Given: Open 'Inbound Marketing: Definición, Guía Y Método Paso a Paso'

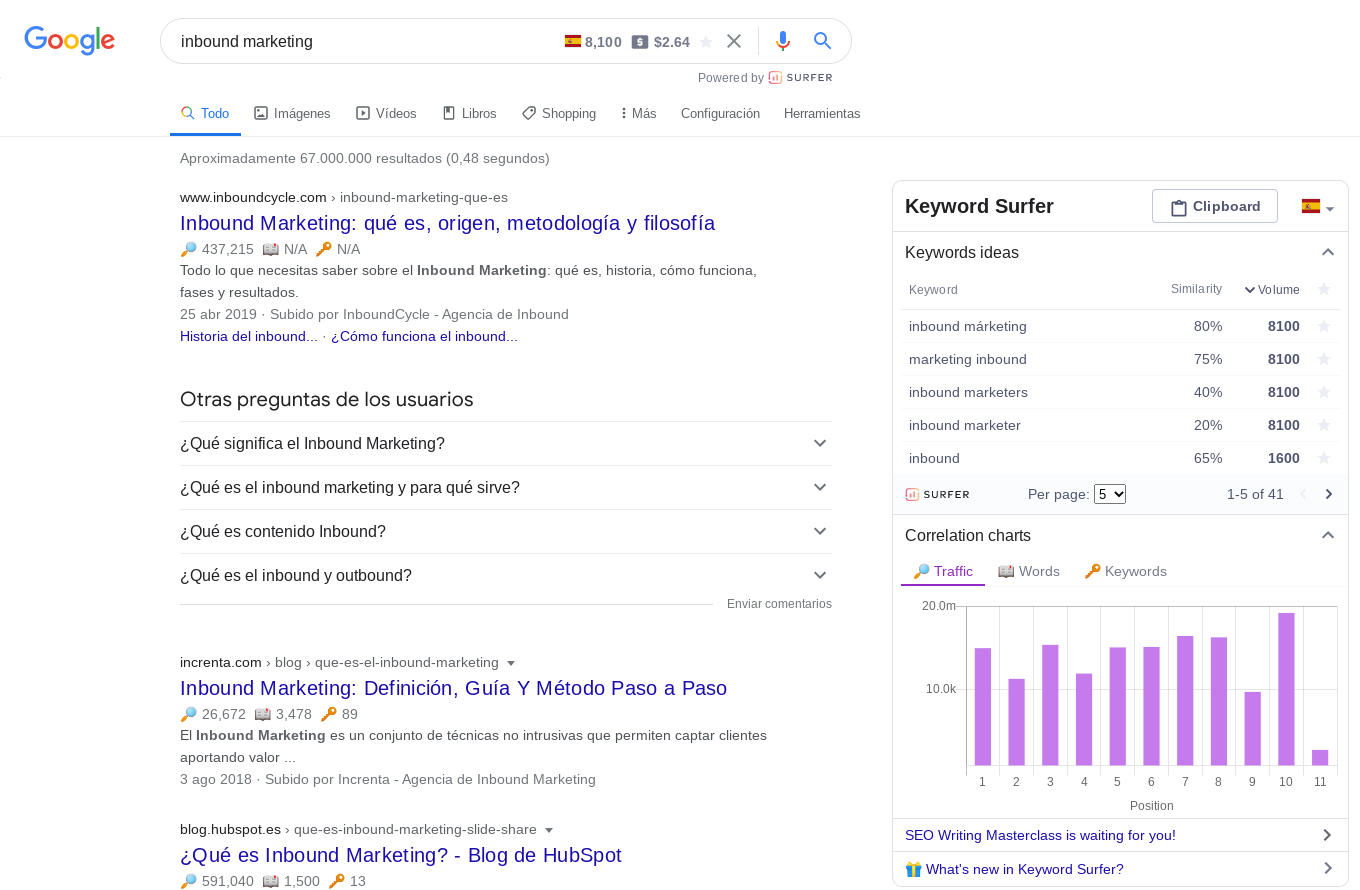Looking at the screenshot, I should (x=453, y=688).
